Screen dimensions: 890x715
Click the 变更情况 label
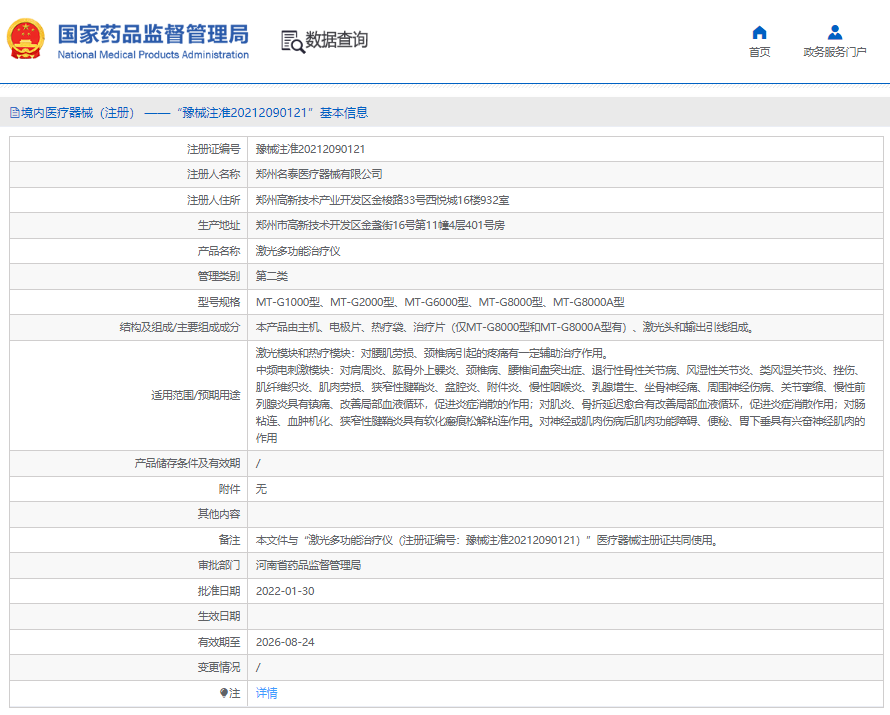(219, 667)
